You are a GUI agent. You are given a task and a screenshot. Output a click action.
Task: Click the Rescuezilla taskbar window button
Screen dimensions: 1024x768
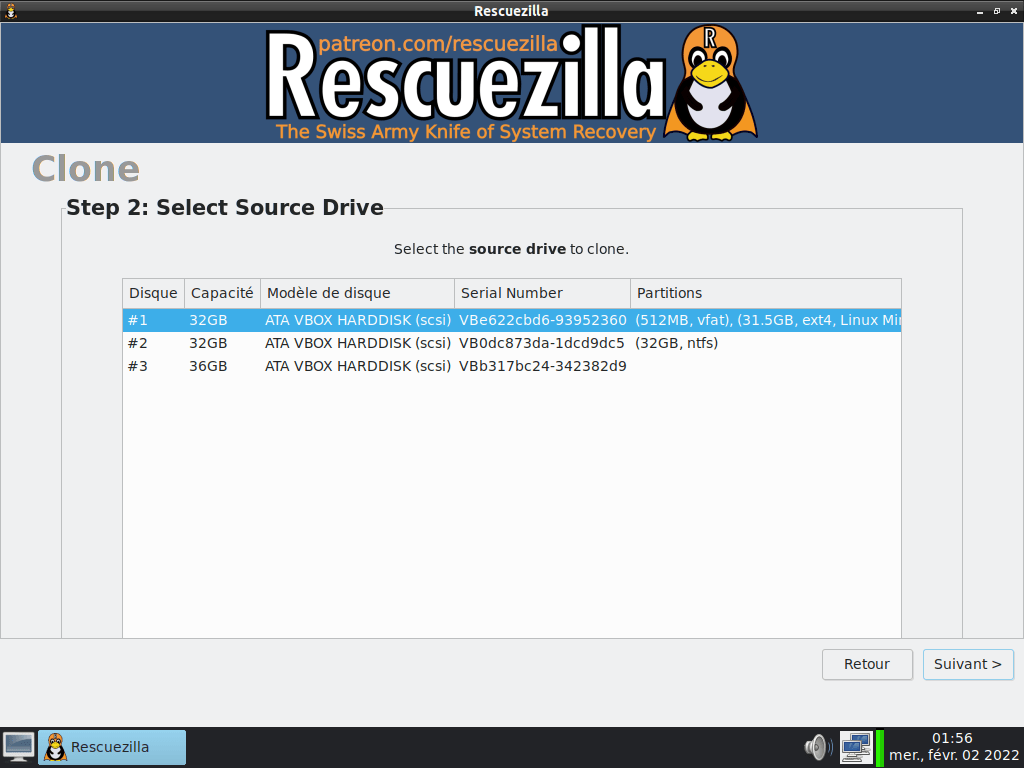click(x=112, y=747)
